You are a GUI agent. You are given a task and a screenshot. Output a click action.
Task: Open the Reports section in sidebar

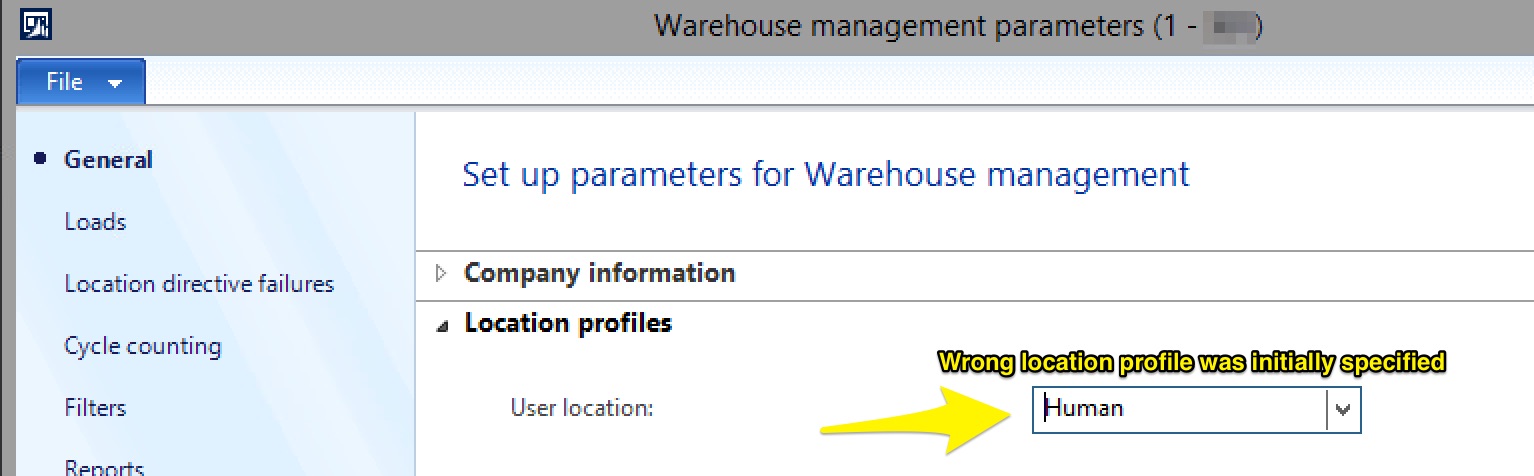pos(104,466)
